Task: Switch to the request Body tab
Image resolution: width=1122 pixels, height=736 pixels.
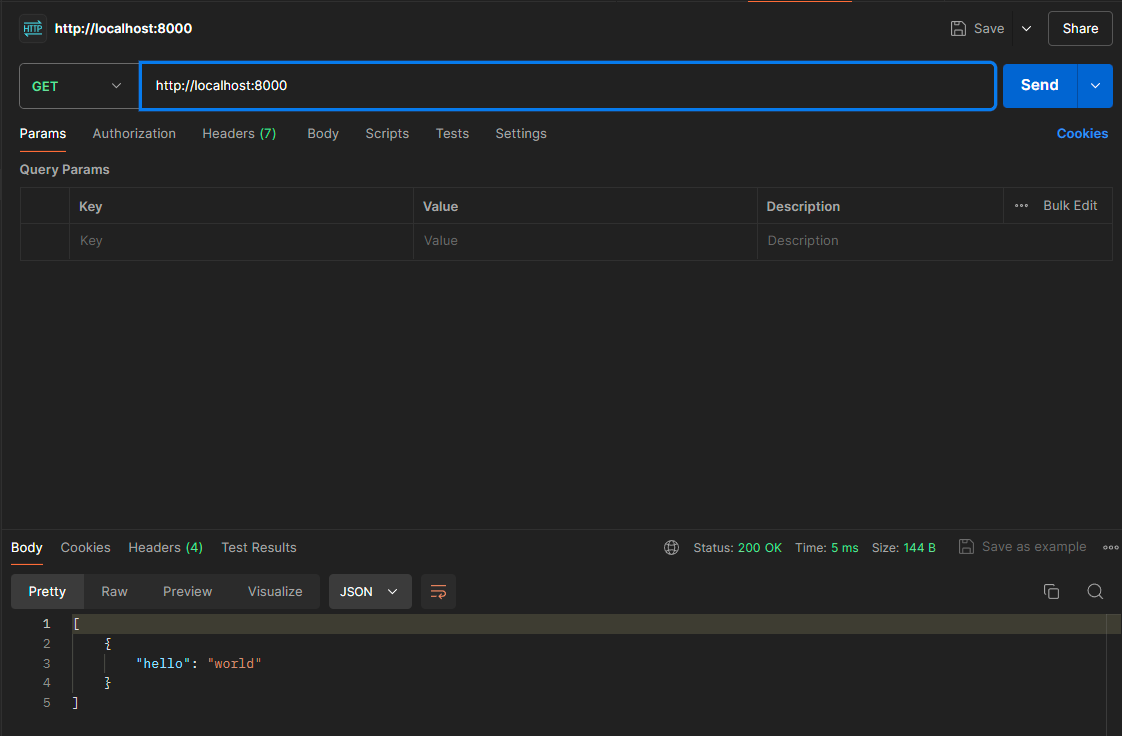Action: tap(323, 134)
